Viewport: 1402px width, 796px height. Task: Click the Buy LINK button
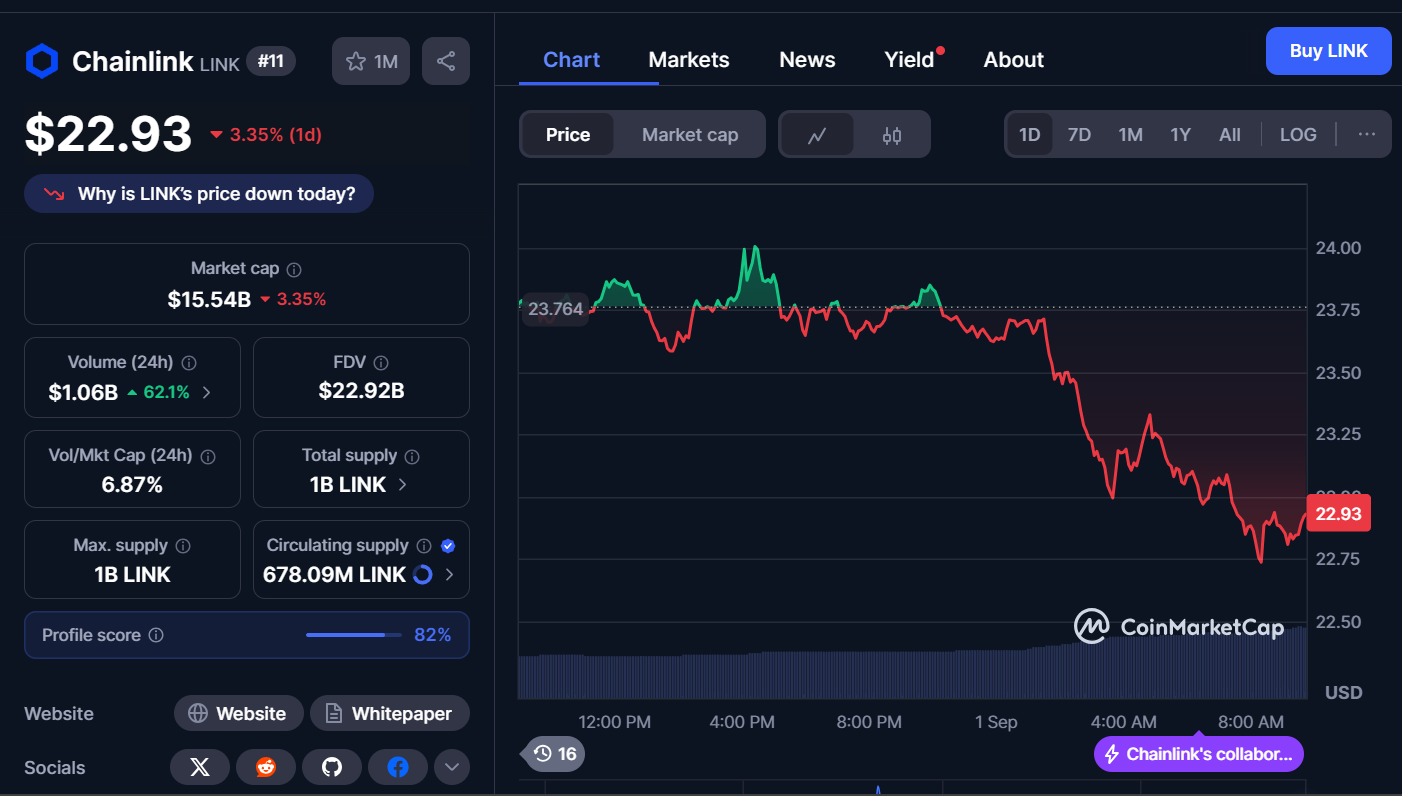(1328, 51)
